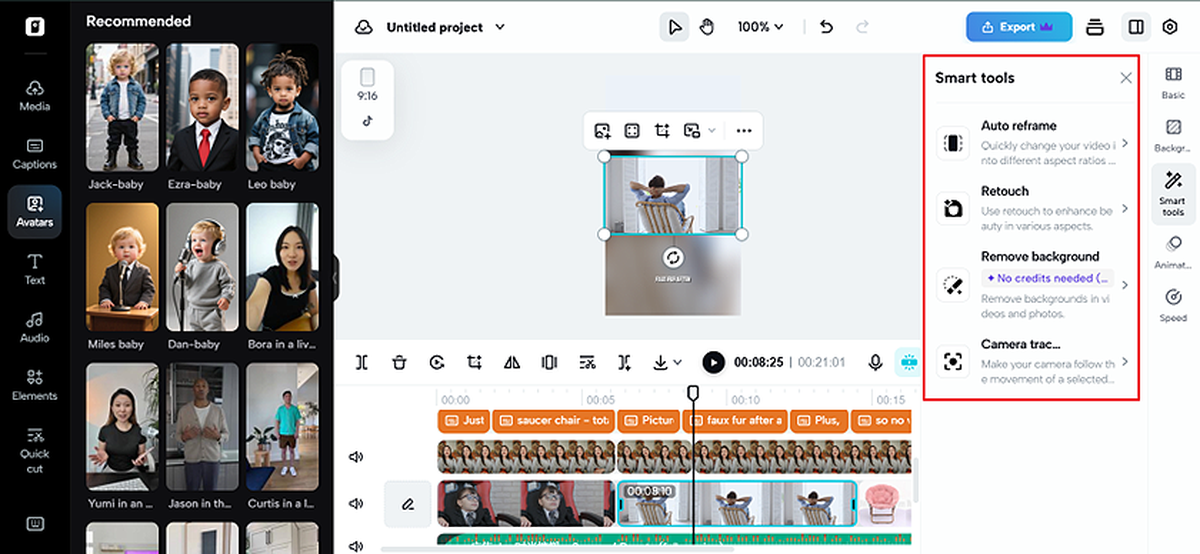The width and height of the screenshot is (1200, 554).
Task: Click the hand pan tool
Action: pos(707,27)
